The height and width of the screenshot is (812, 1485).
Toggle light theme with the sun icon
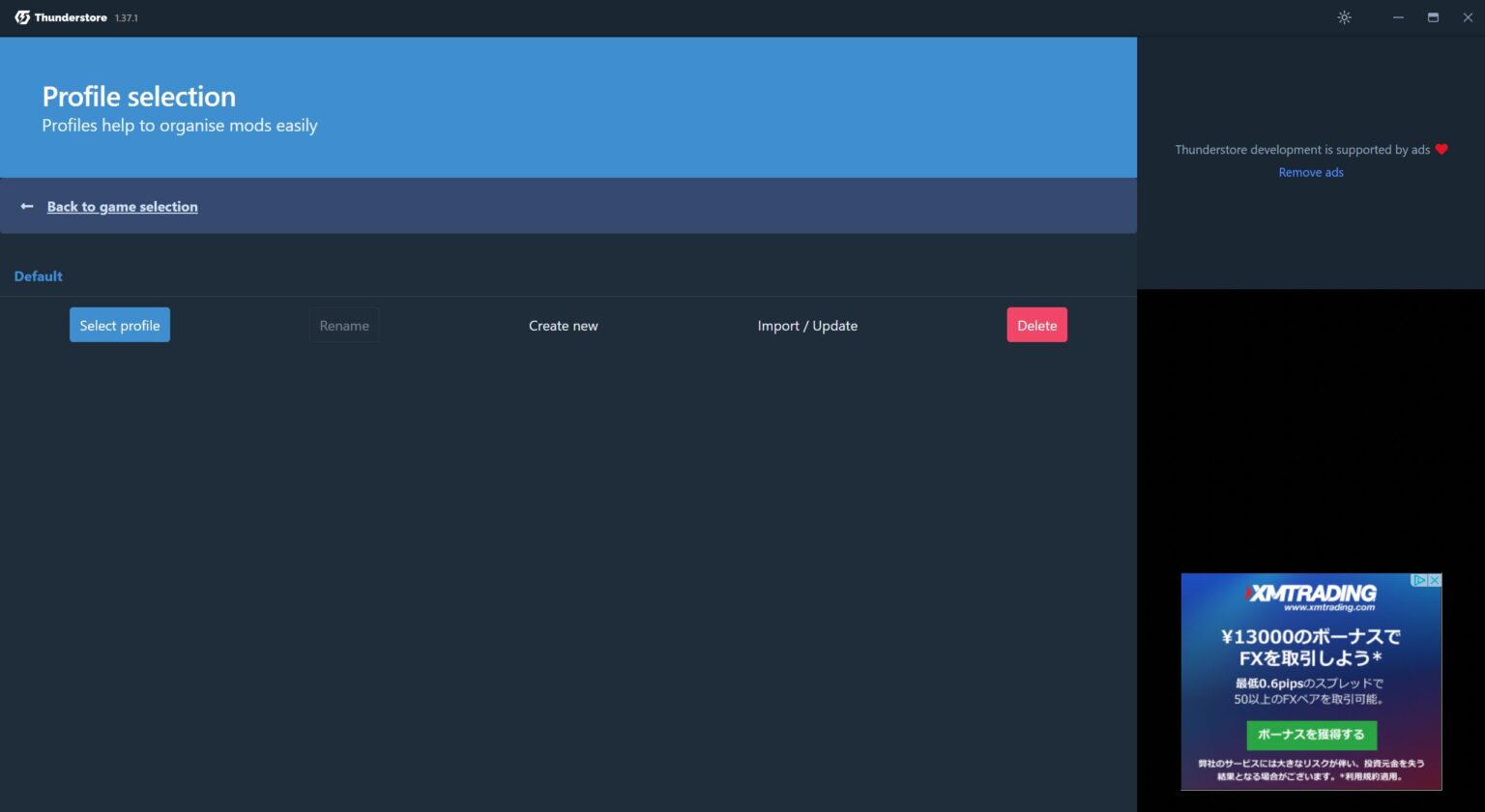1344,17
